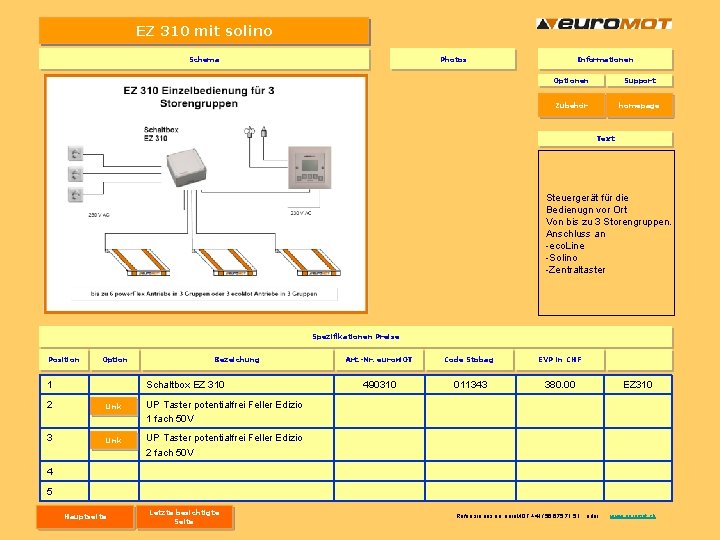The height and width of the screenshot is (540, 720).
Task: Click the EZ 310 mit solino title
Action: (x=204, y=31)
